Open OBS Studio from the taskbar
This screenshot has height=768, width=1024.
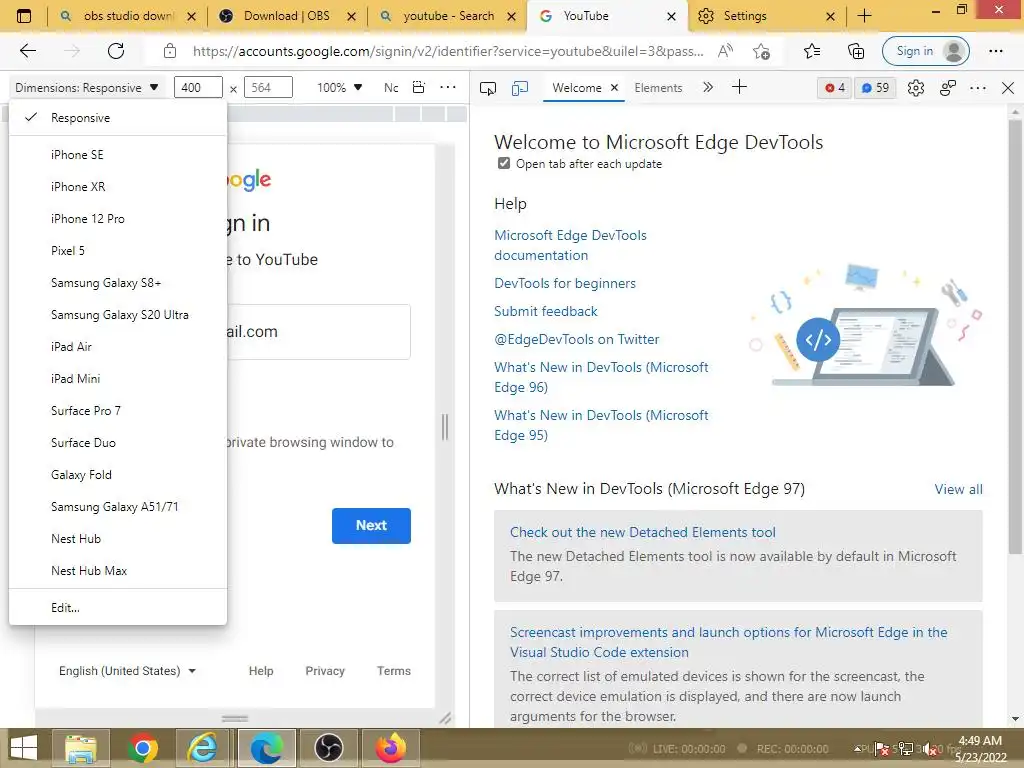point(328,748)
